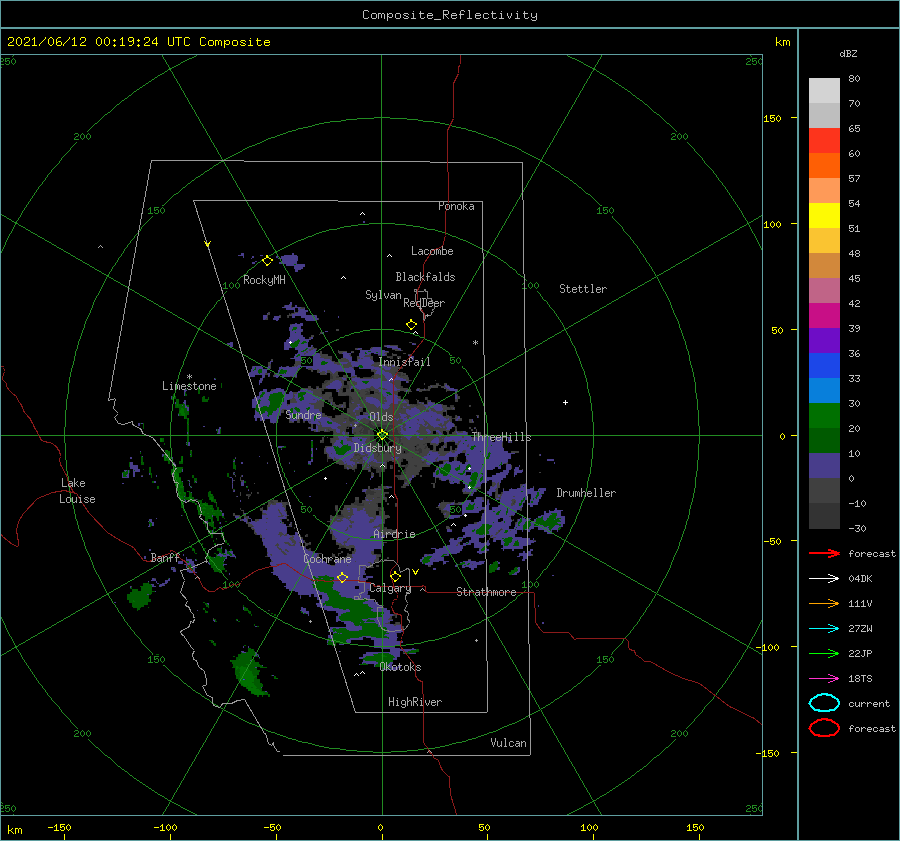This screenshot has width=900, height=841.
Task: Click the Okotoks city label
Action: pos(400,667)
